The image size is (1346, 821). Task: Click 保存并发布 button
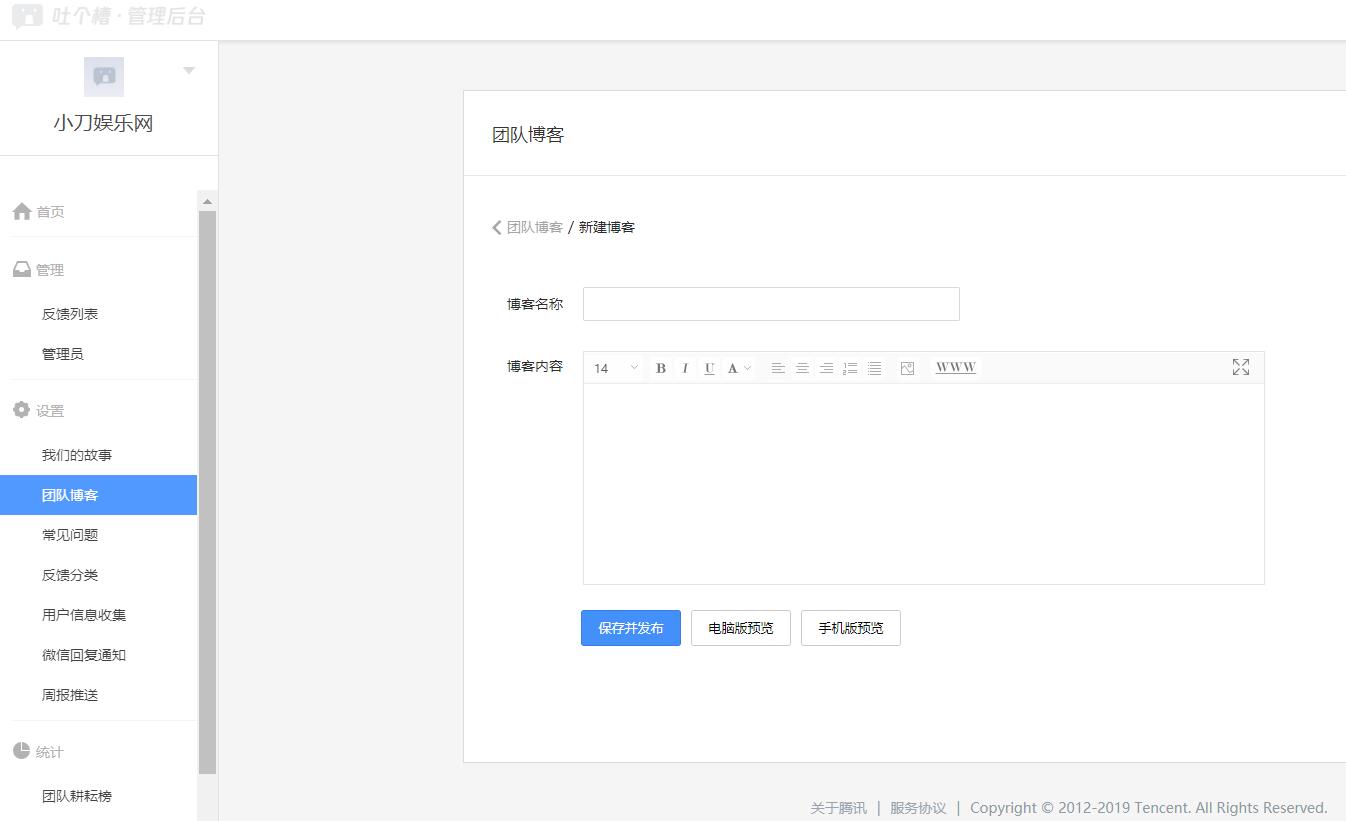631,628
